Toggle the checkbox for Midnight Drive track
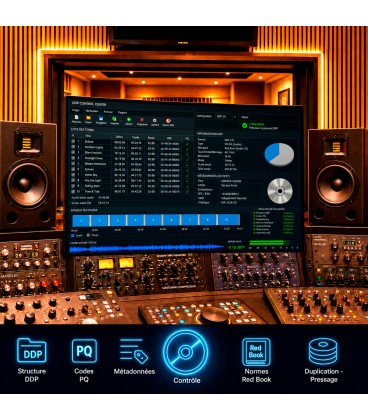The height and width of the screenshot is (420, 368). (x=73, y=158)
